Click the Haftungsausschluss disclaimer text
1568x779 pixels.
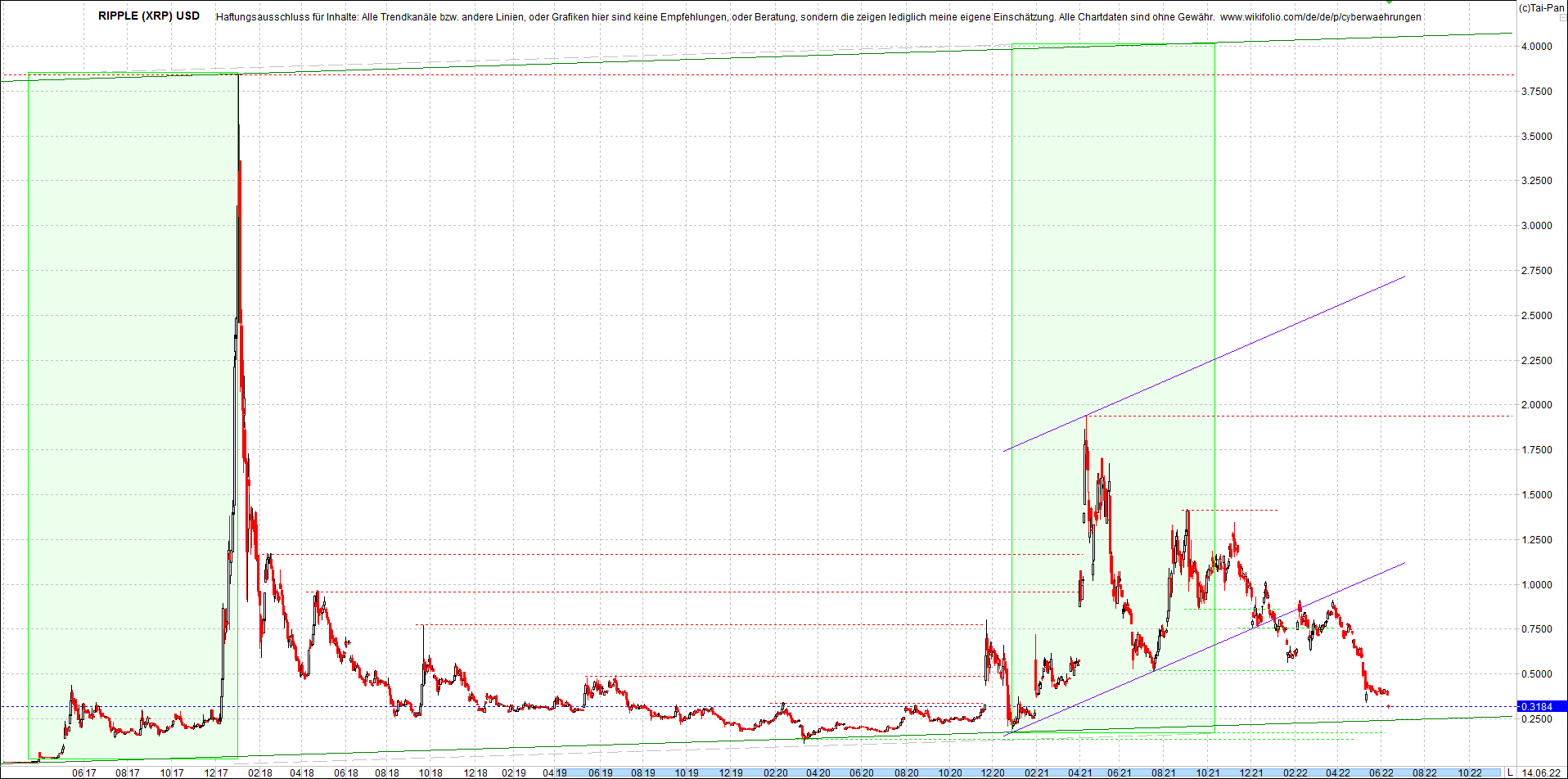click(716, 17)
